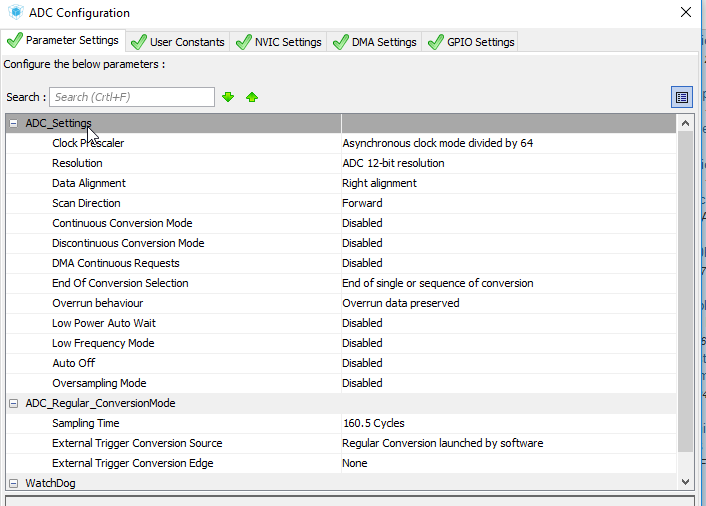
Task: Select Sampling Time value '160.5 Cycles'
Action: (x=374, y=423)
